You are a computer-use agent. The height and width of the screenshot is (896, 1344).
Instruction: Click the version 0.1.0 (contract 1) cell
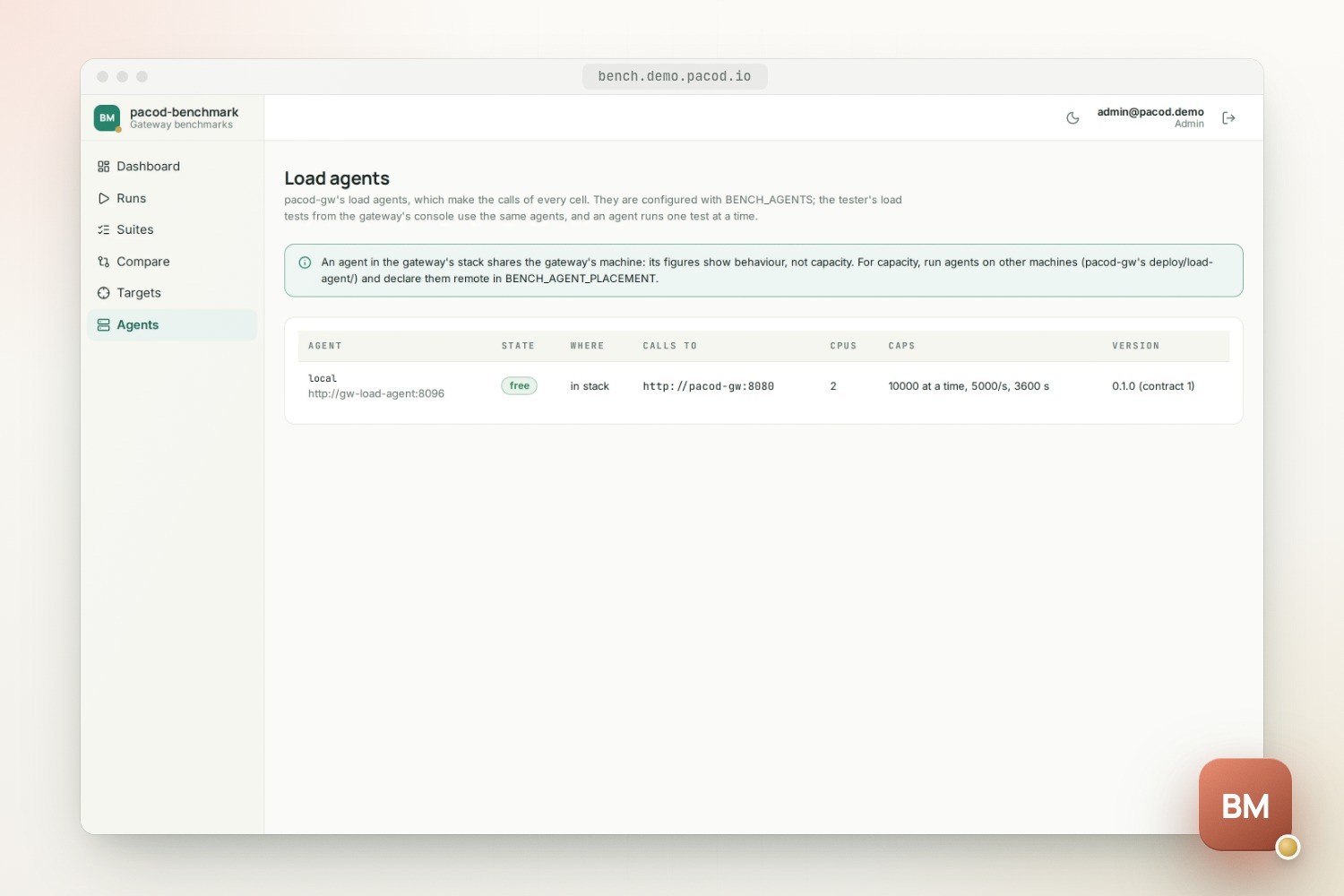click(1153, 386)
